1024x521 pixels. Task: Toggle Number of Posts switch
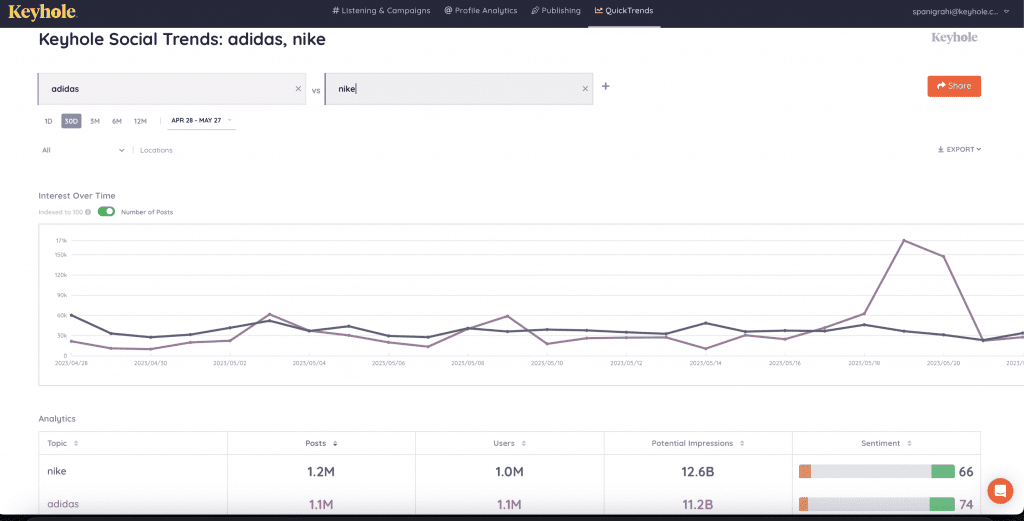coord(106,212)
